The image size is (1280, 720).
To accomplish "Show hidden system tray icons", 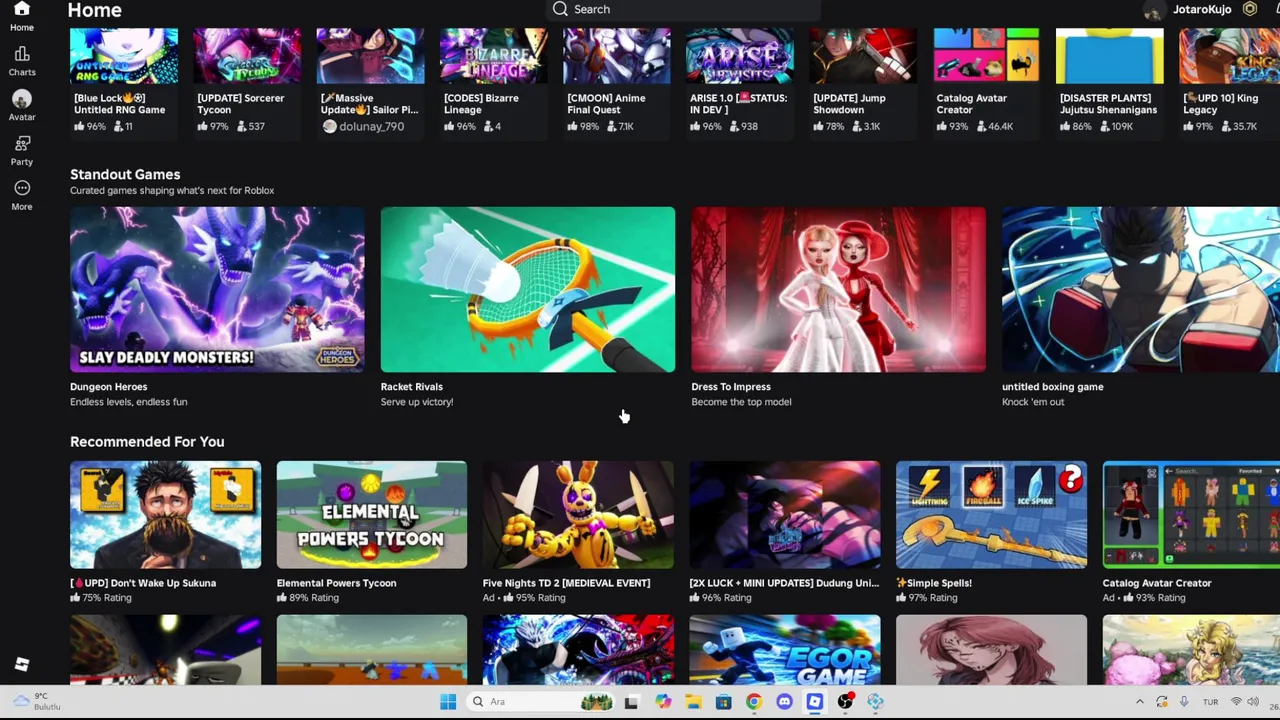I will click(1139, 702).
